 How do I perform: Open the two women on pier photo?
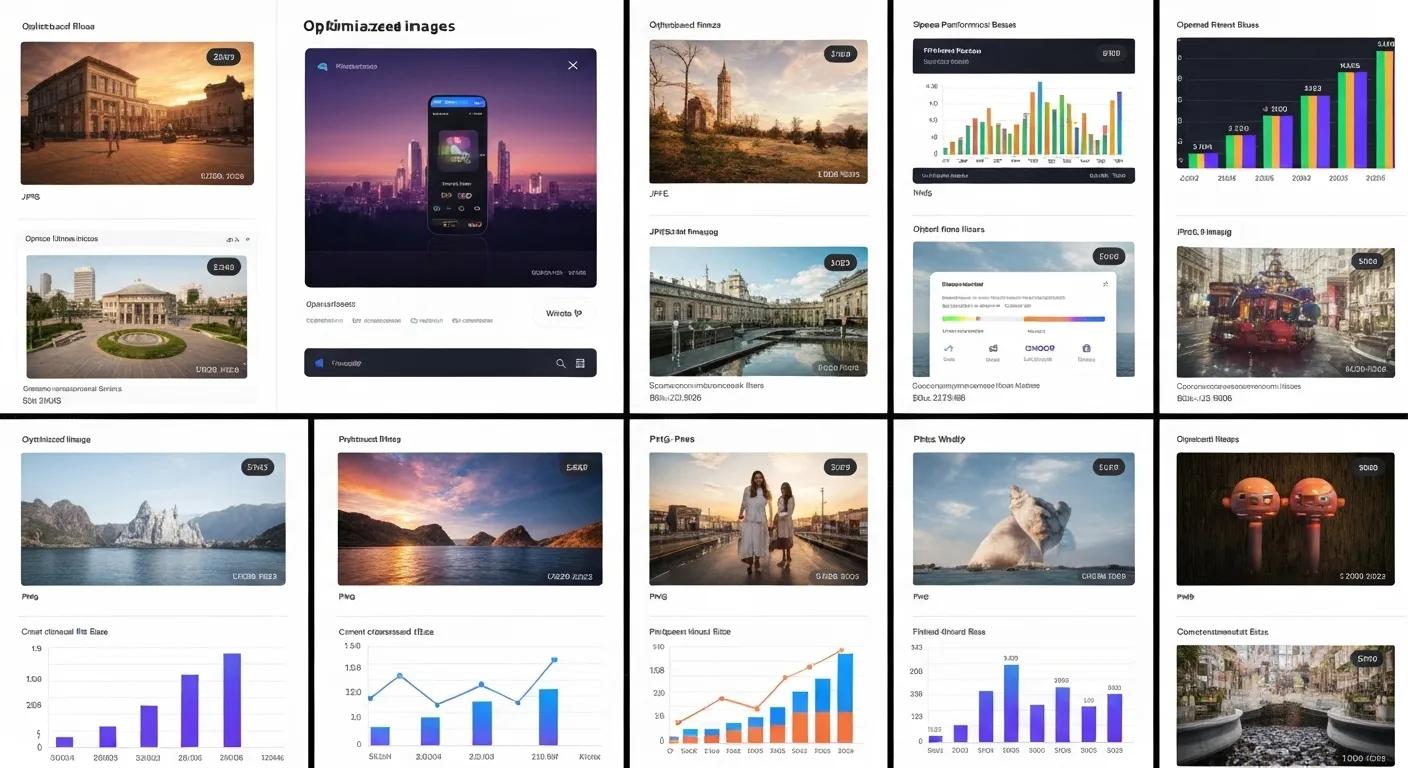pos(758,519)
